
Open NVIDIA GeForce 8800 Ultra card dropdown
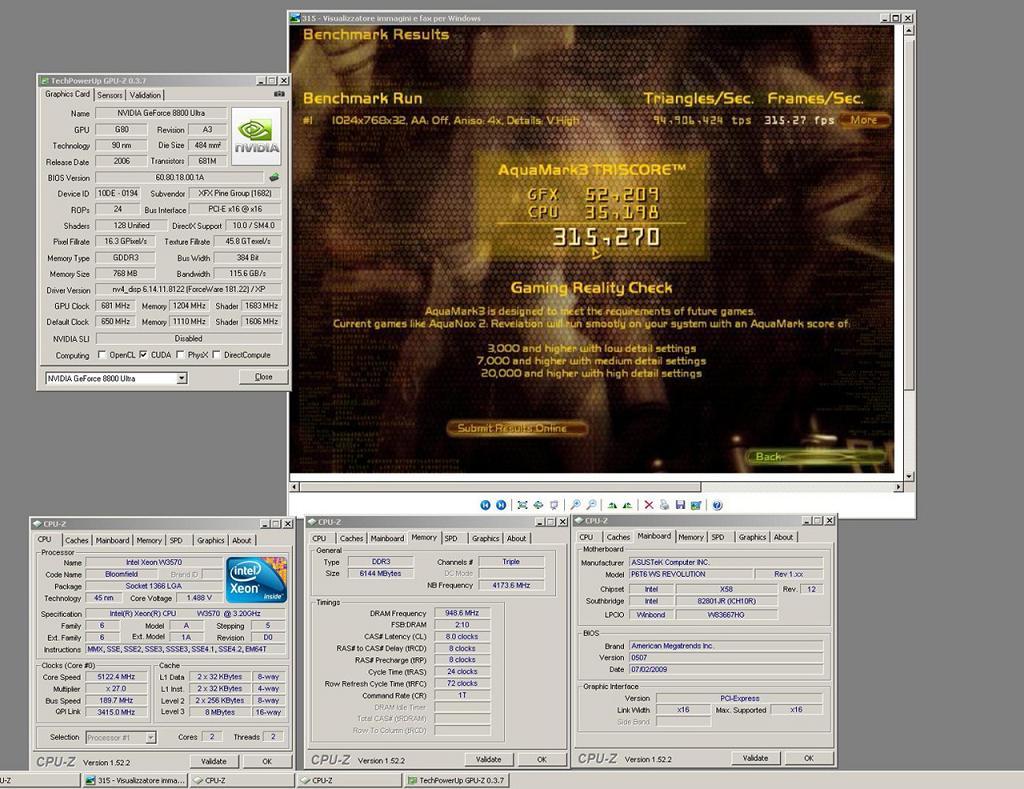[182, 378]
